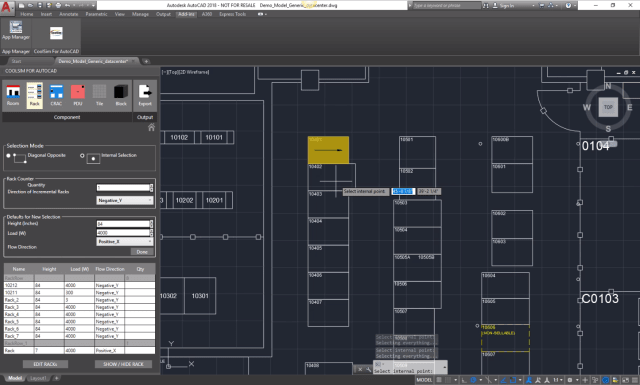The width and height of the screenshot is (640, 385).
Task: Open the object snap settings dropdown arrow
Action: (x=520, y=380)
